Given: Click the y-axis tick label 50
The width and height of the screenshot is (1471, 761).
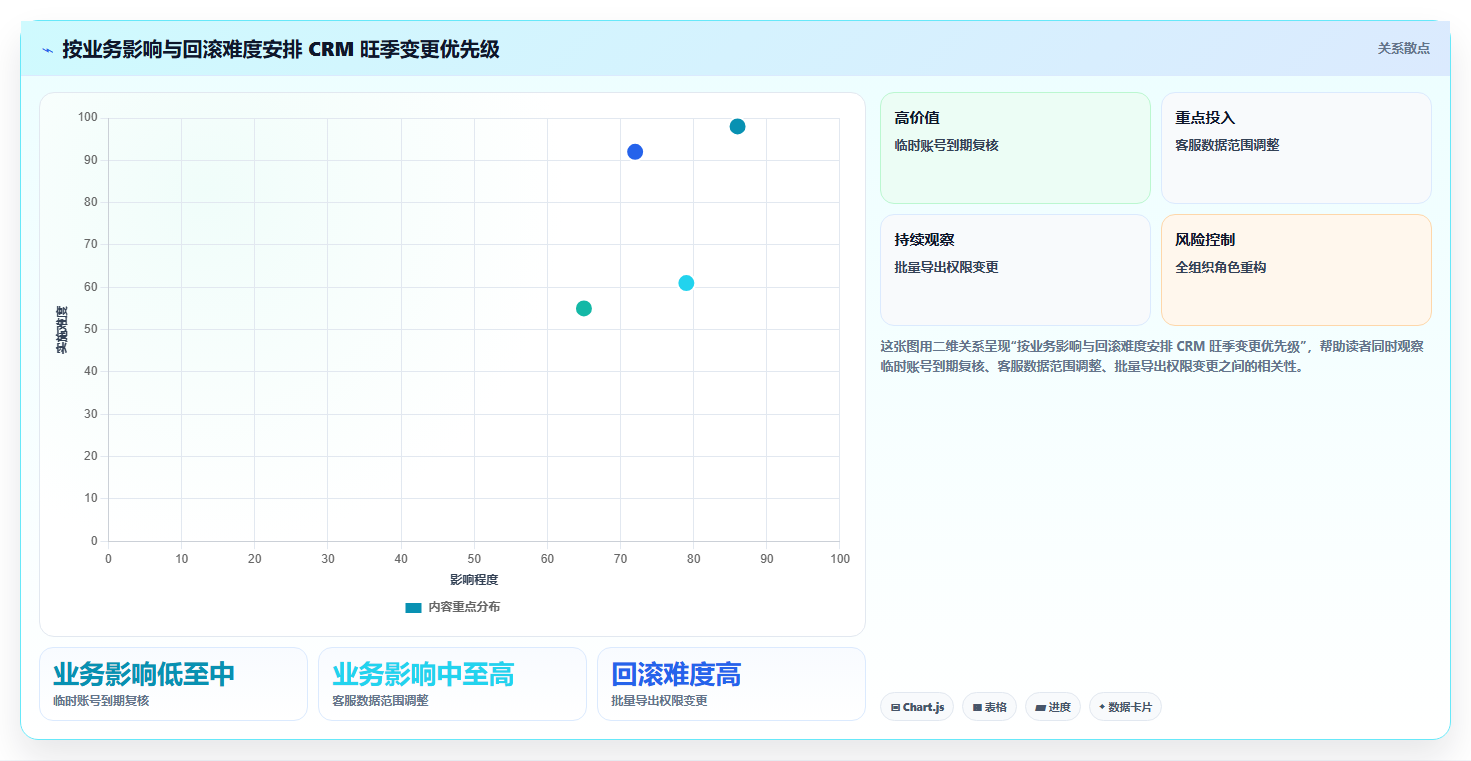Looking at the screenshot, I should (x=91, y=329).
